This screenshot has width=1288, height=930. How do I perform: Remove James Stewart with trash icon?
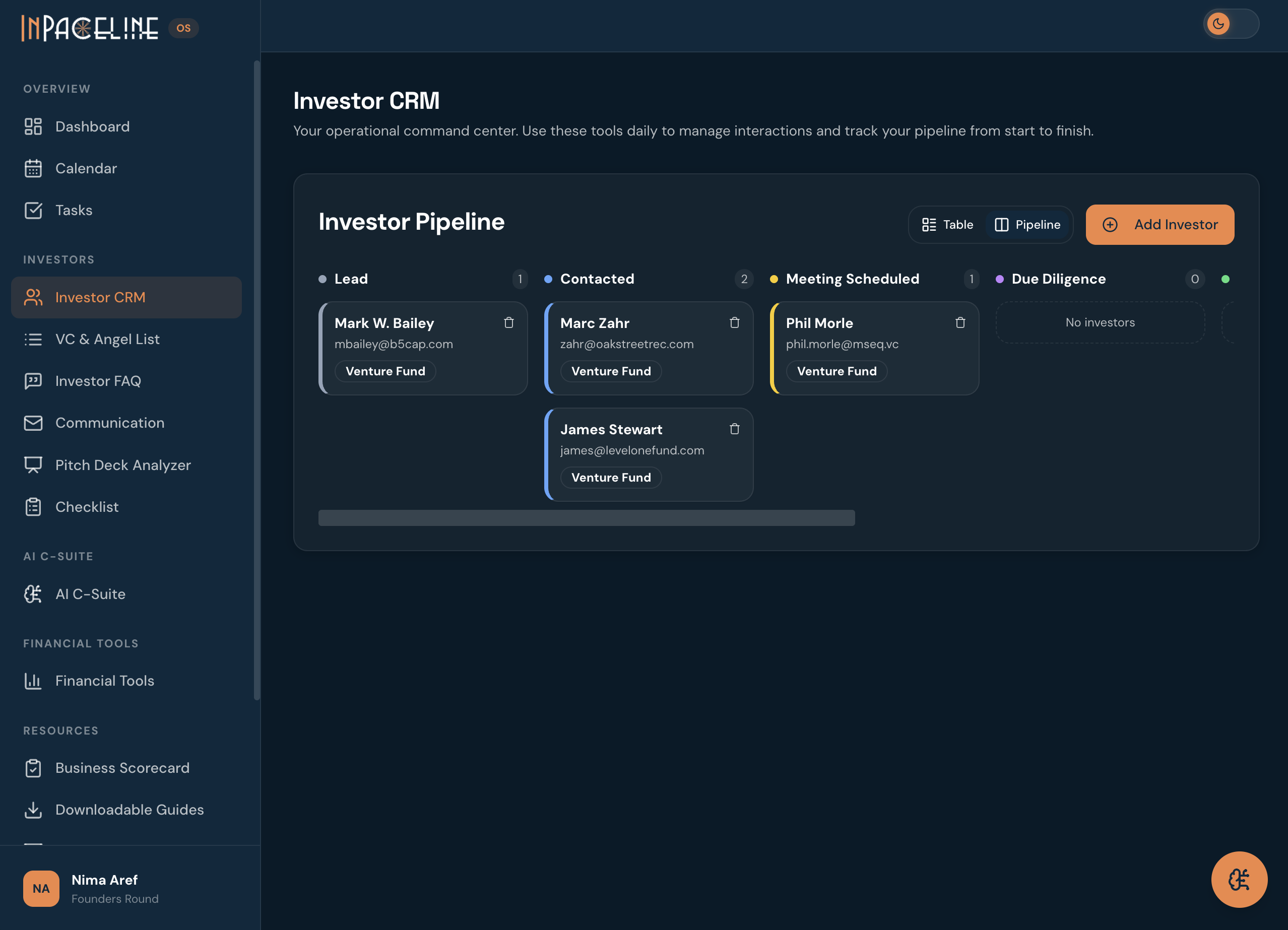point(734,429)
